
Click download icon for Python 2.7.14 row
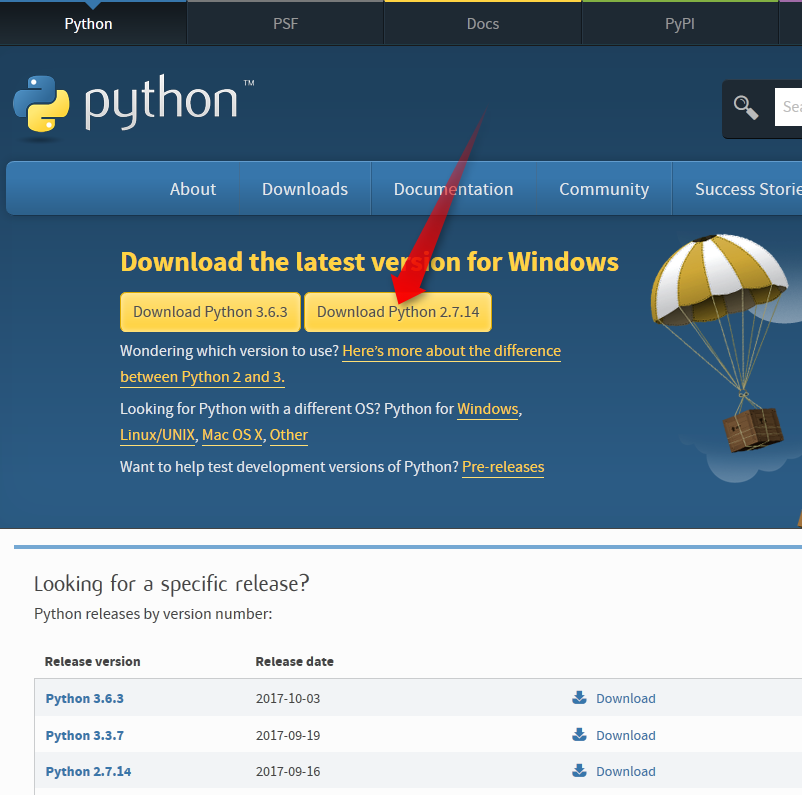click(x=579, y=771)
